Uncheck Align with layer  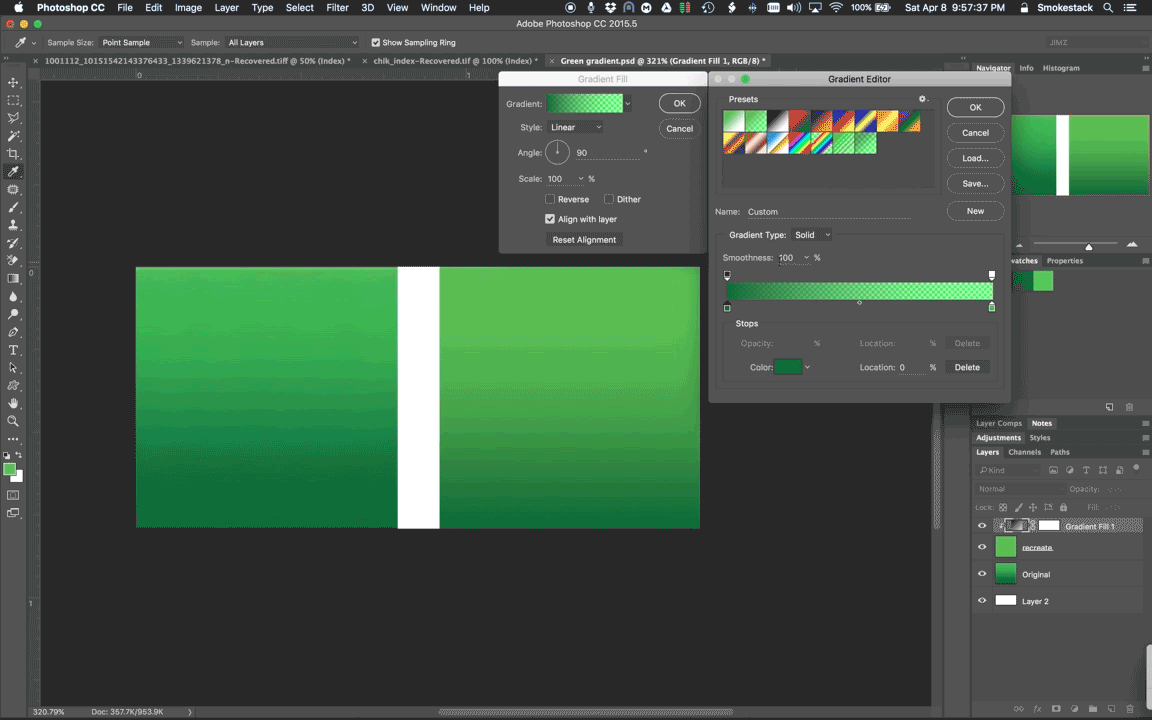[550, 219]
